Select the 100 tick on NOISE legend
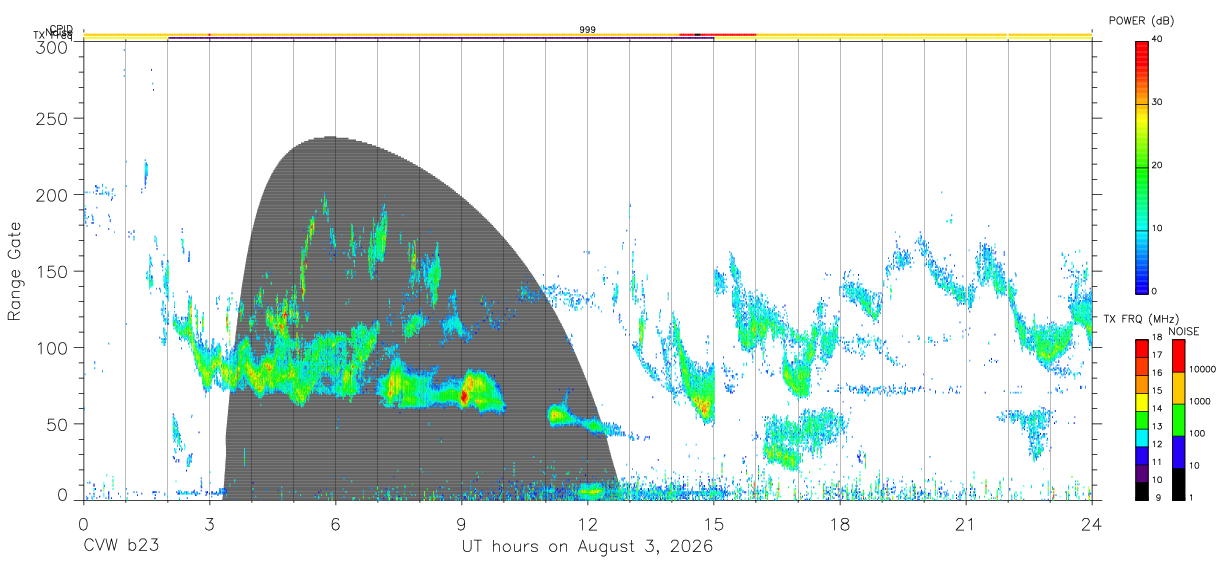Viewport: 1228px width, 567px height. [1197, 434]
